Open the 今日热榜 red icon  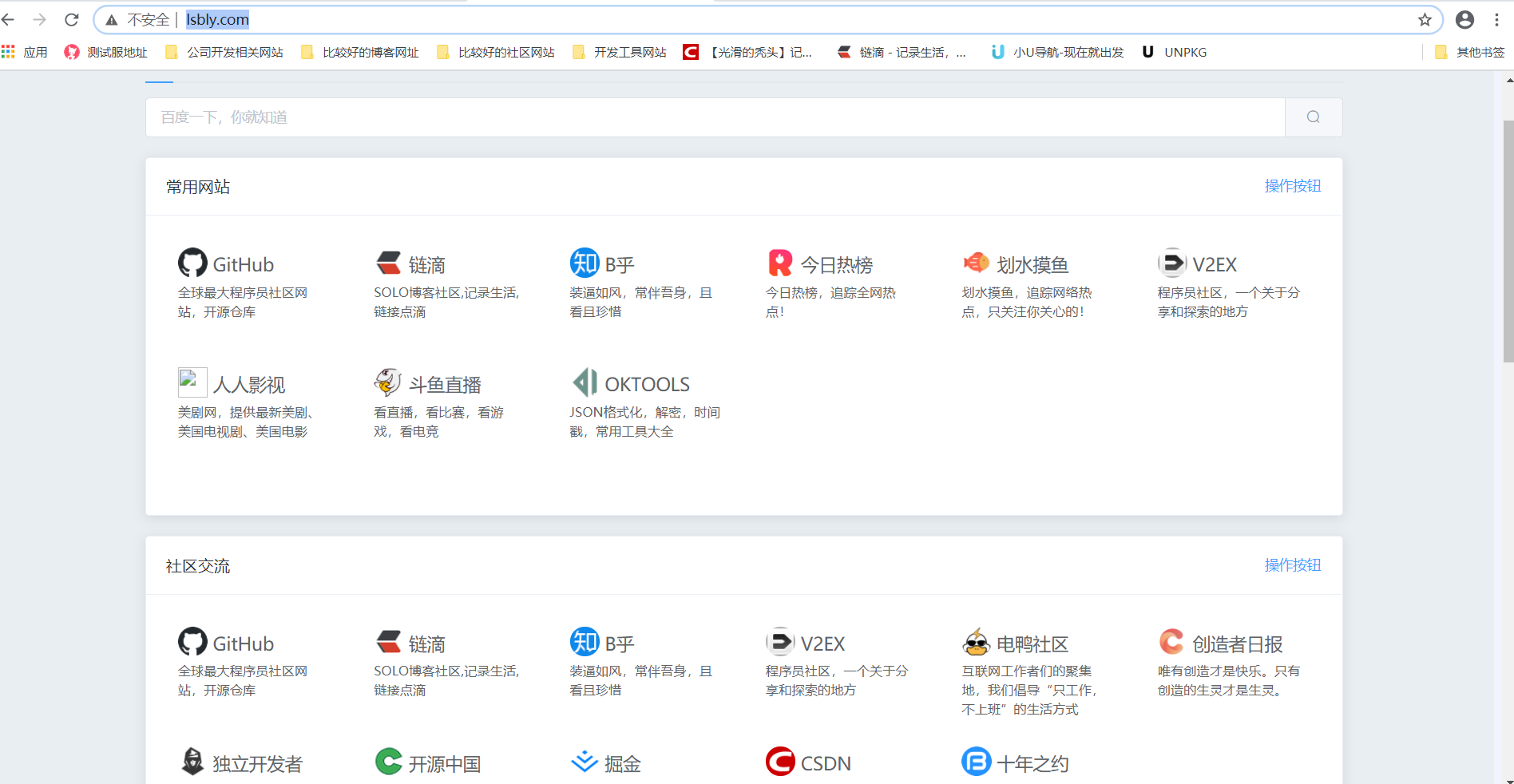point(780,263)
